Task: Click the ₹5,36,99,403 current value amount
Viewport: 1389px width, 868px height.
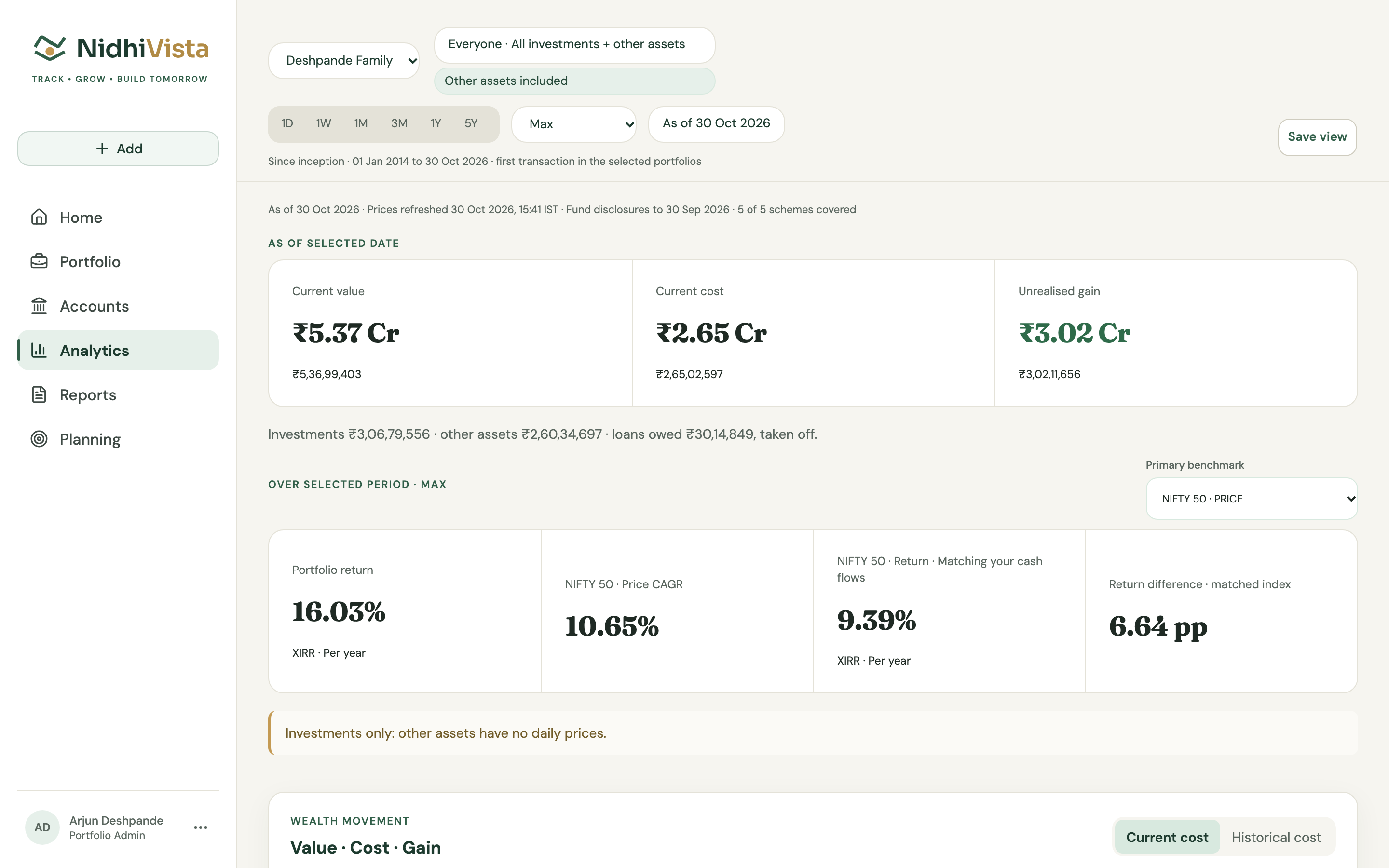Action: pos(327,374)
